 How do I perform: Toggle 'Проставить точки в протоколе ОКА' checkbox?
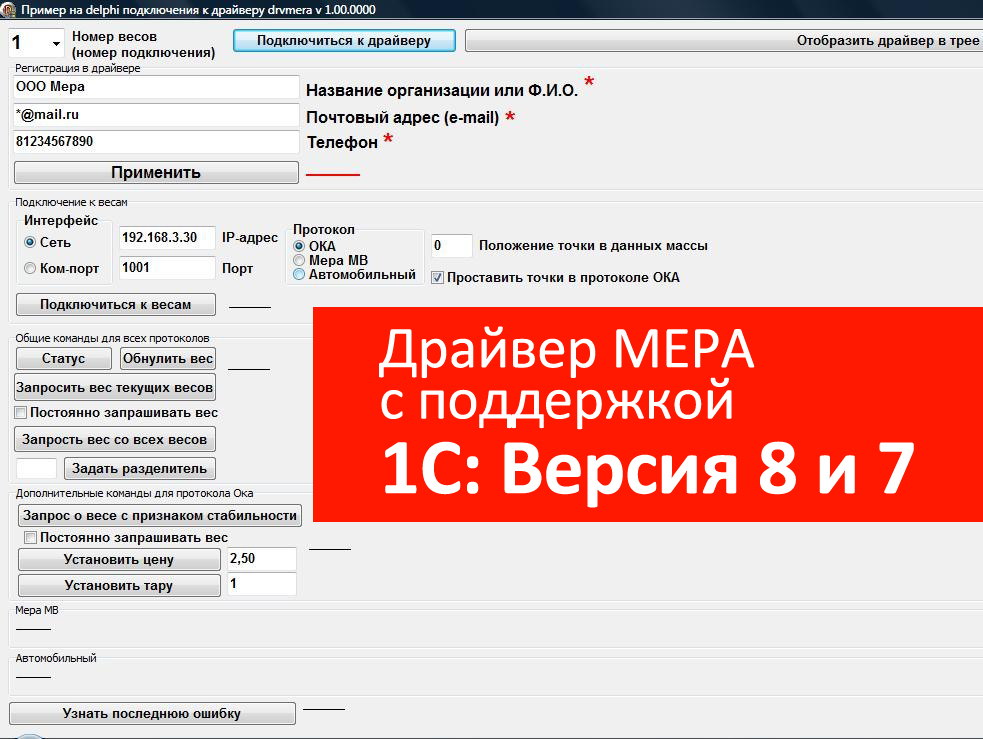pyautogui.click(x=437, y=277)
